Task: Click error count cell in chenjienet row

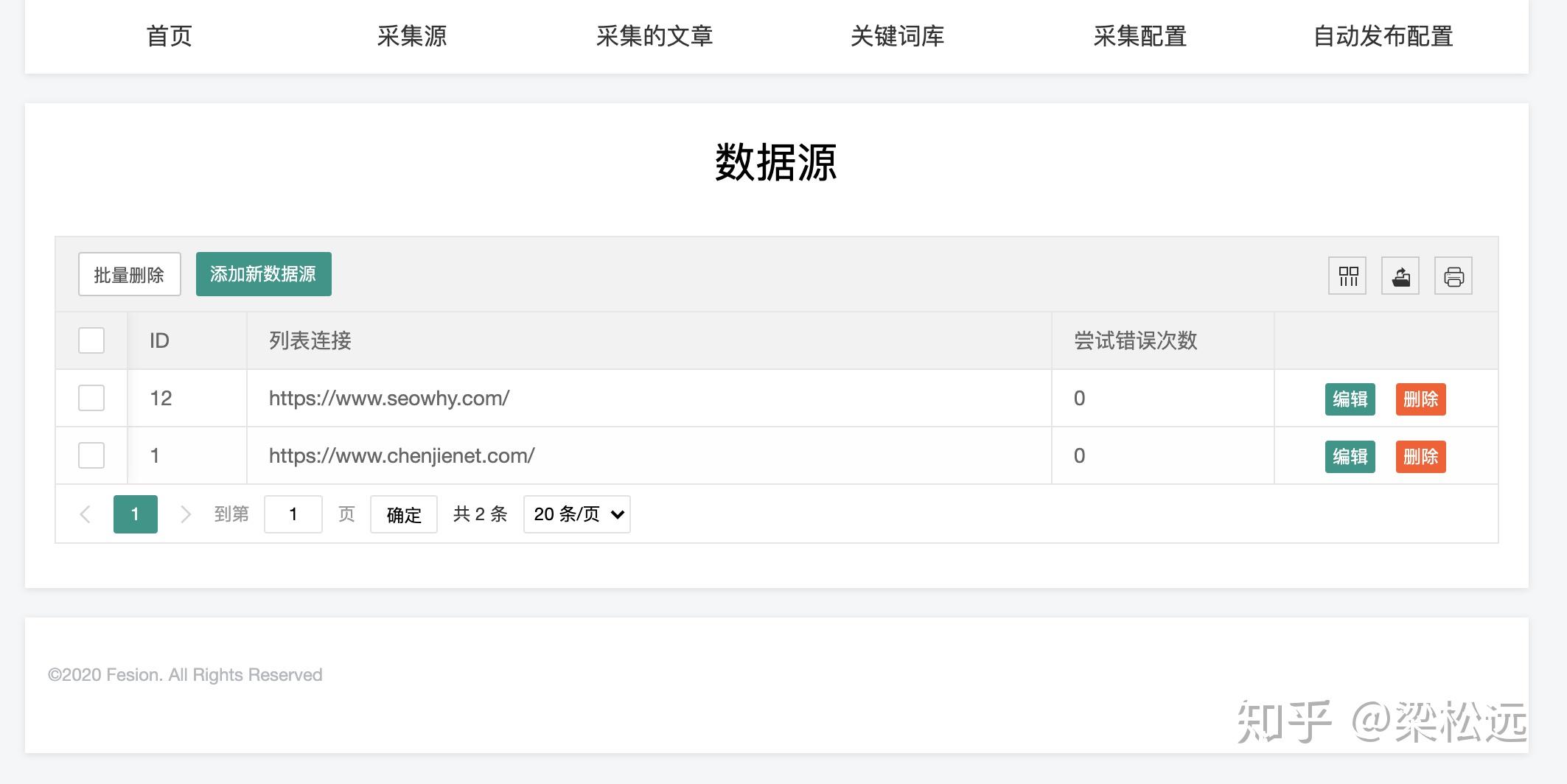Action: point(1163,455)
